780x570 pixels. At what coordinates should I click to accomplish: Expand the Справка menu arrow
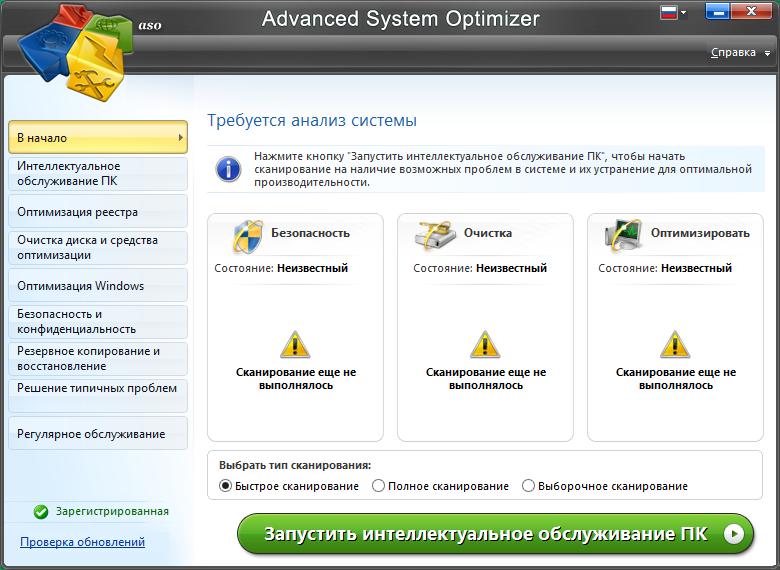click(767, 53)
